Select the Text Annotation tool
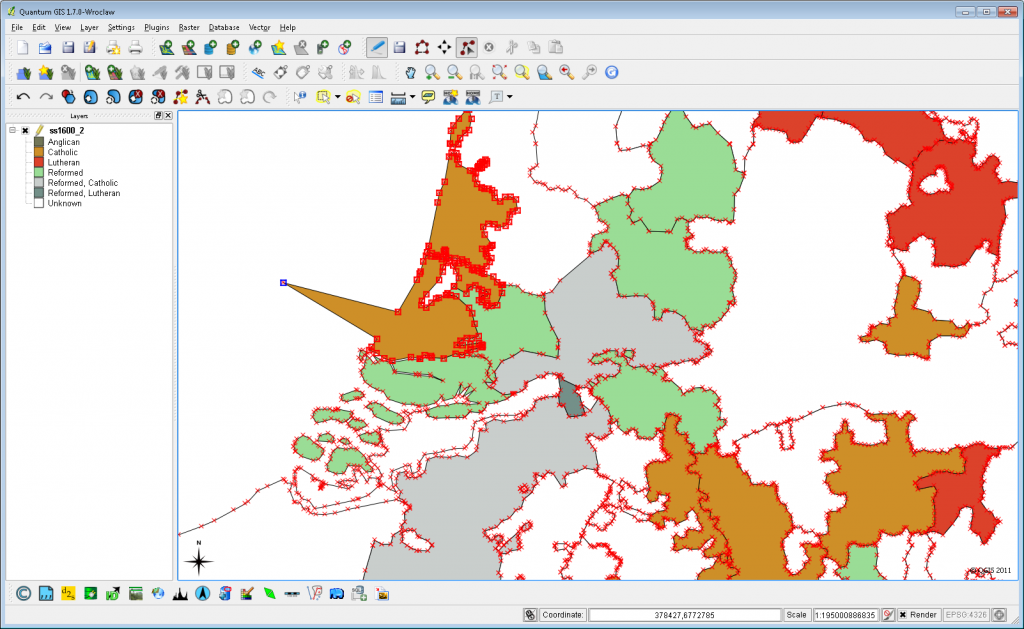This screenshot has width=1024, height=629. [496, 97]
